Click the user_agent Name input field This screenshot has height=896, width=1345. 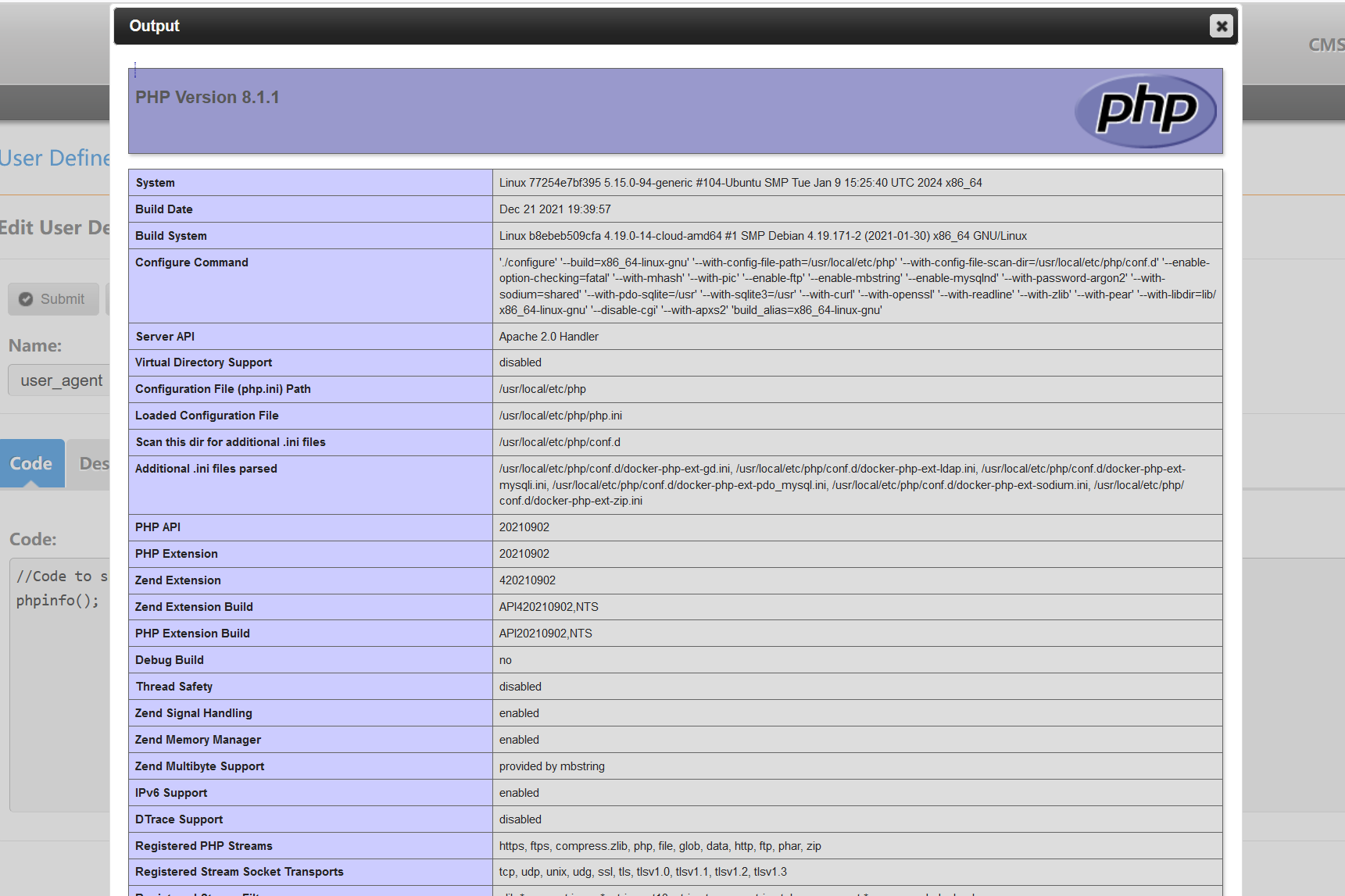coord(61,380)
